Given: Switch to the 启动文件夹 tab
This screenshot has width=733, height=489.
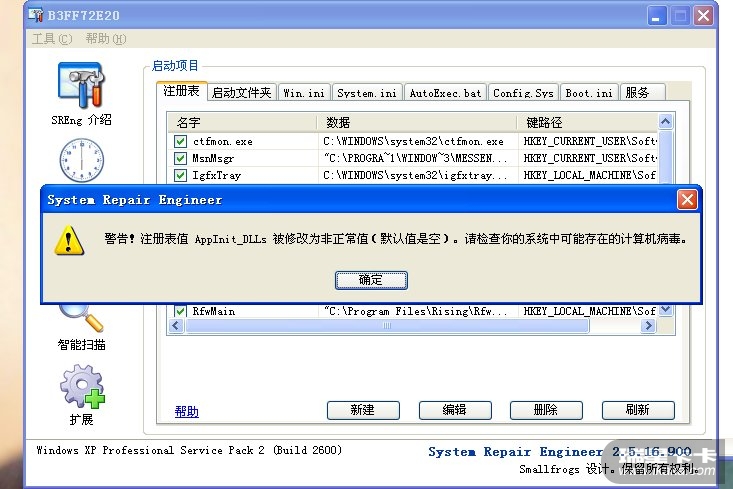Looking at the screenshot, I should (x=242, y=93).
